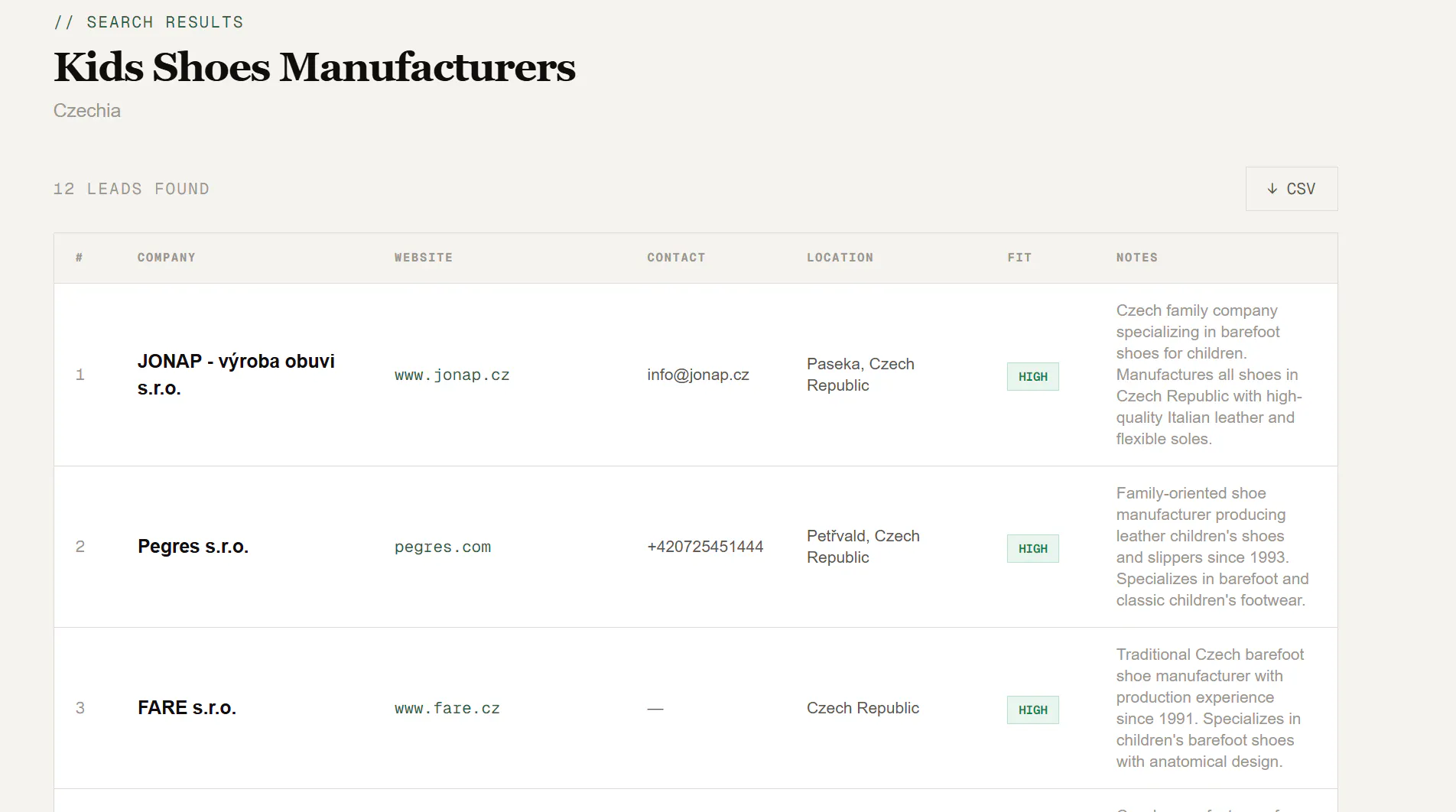Click Paseka, Czech Republic location cell
Image resolution: width=1456 pixels, height=812 pixels.
pyautogui.click(x=860, y=375)
